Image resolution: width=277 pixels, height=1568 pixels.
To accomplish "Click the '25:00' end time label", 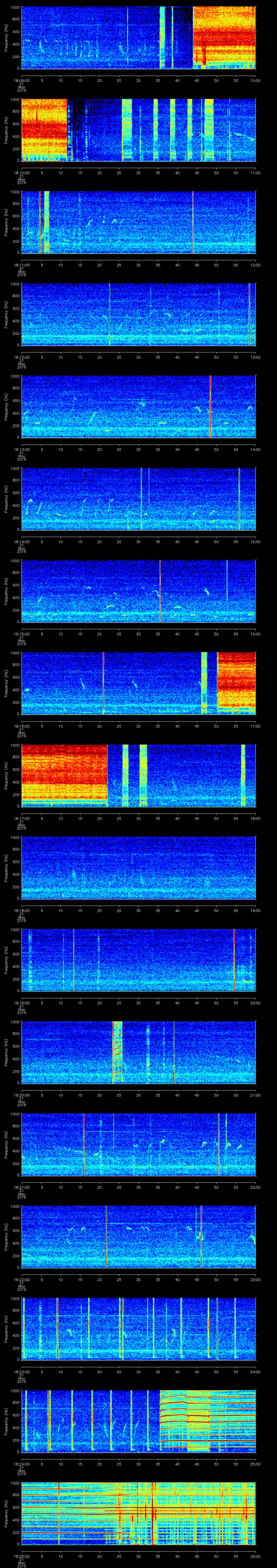I will [255, 1464].
